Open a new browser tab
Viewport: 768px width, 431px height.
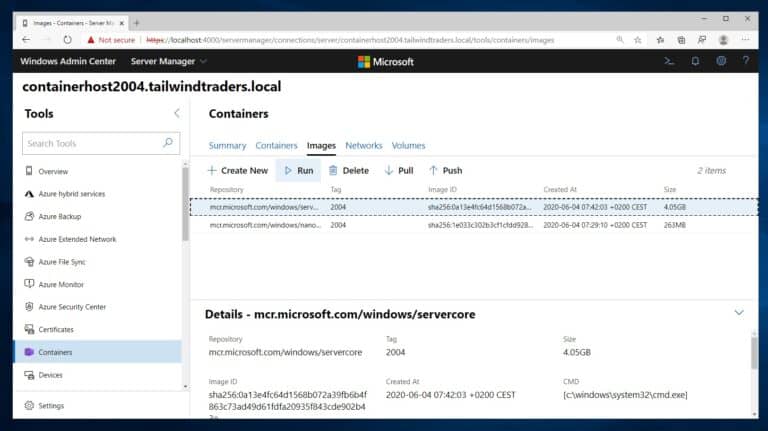click(137, 23)
